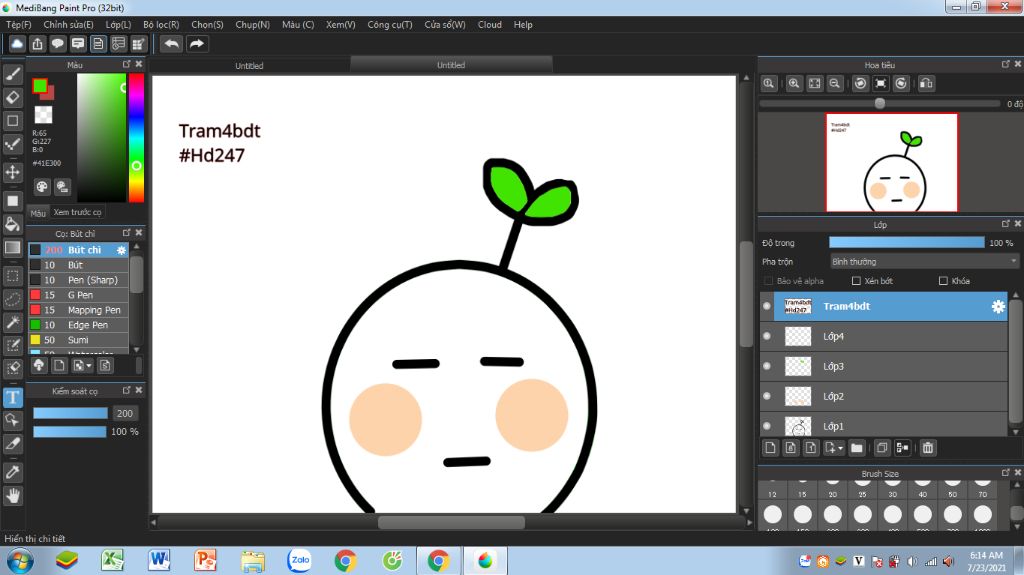The width and height of the screenshot is (1024, 575).
Task: Open Tram4bdt layer settings gear
Action: tap(998, 306)
